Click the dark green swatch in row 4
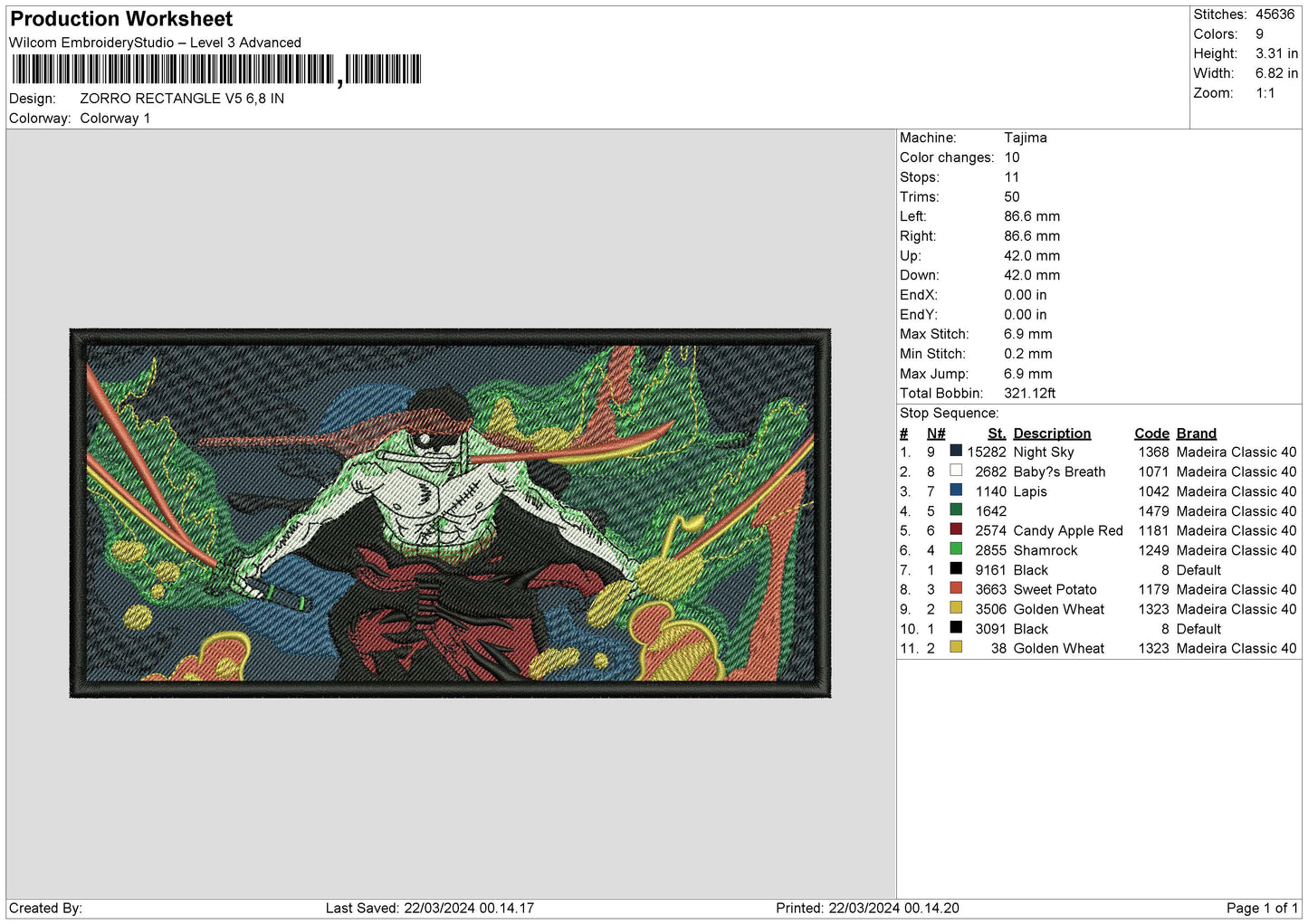The image size is (1308, 924). 956,510
